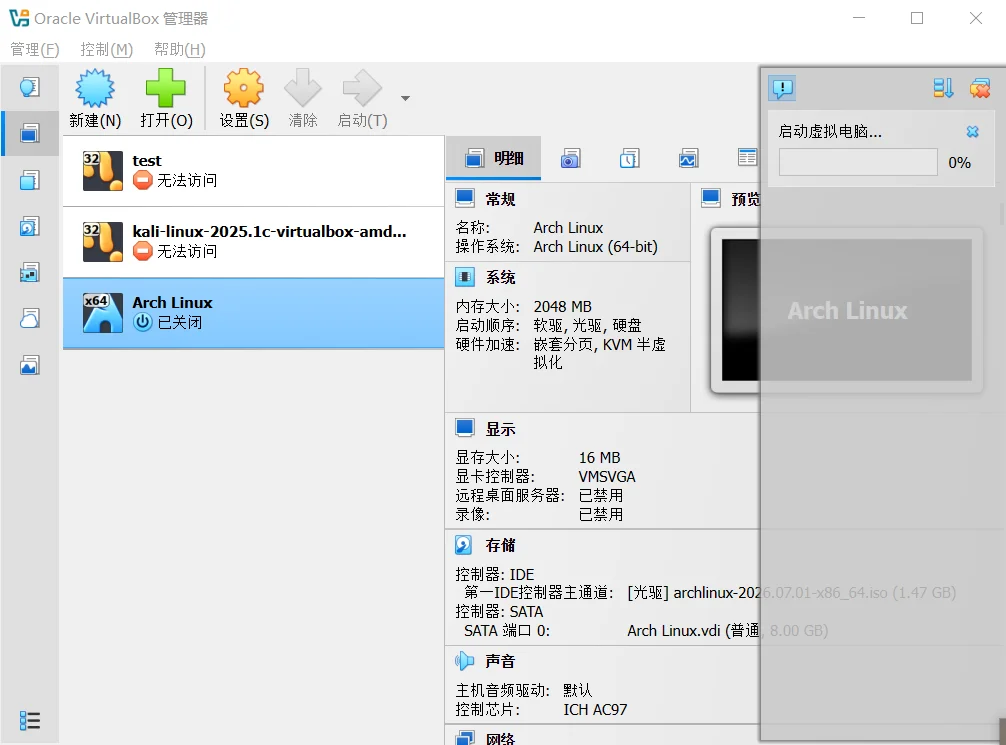Click the 软驱, 光驱, 硬盘 boot order value

588,325
